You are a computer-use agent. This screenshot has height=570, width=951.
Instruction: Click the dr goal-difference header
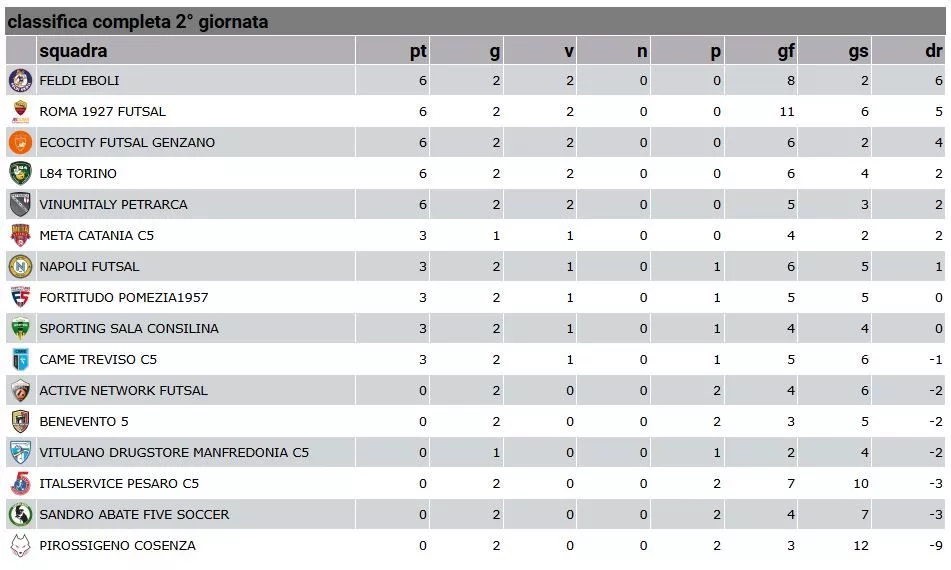[x=933, y=51]
